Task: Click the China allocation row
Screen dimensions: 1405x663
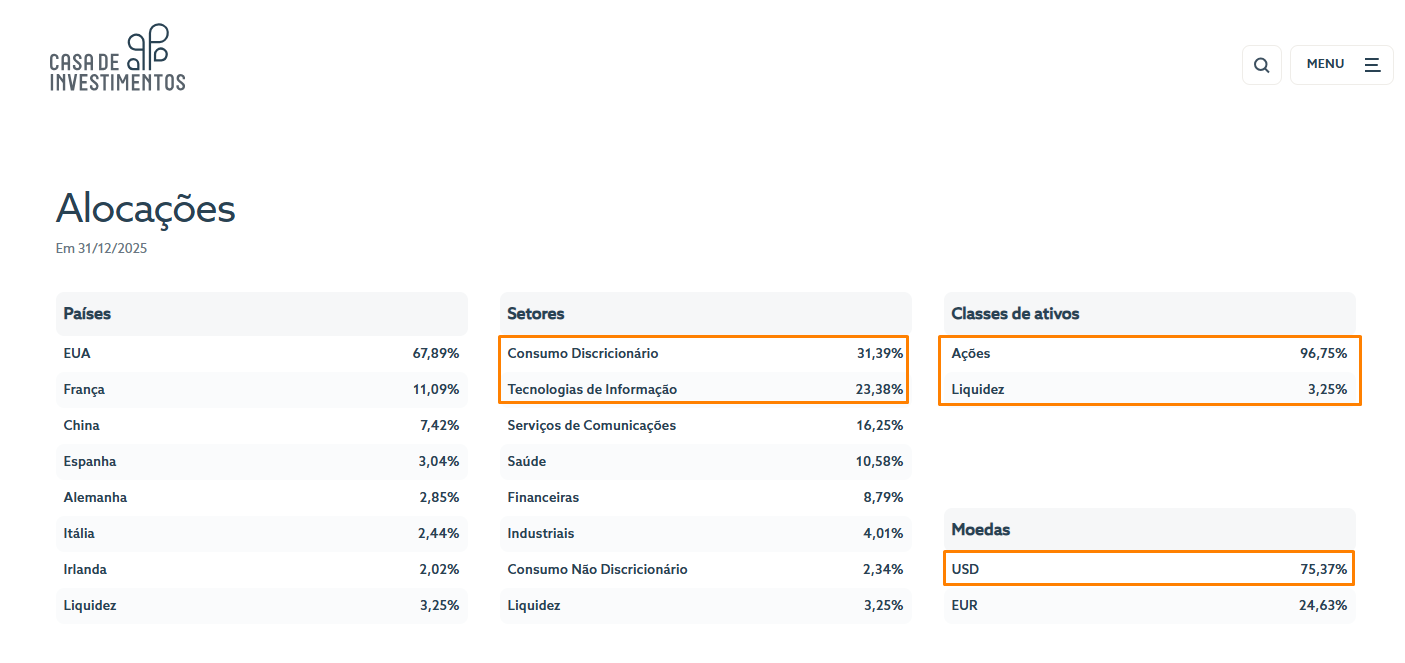Action: coord(262,426)
